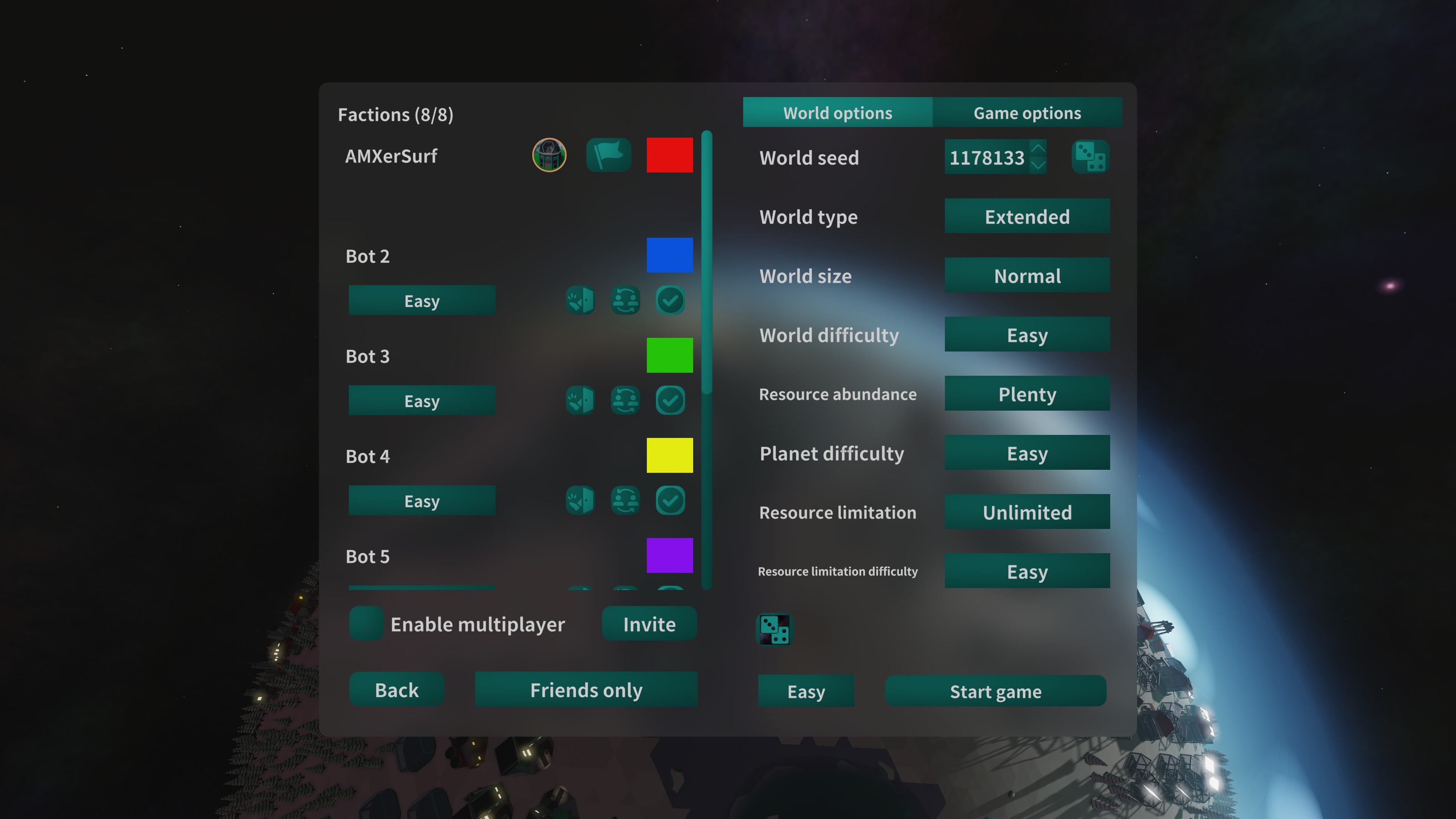This screenshot has height=819, width=1456.
Task: Change Planet difficulty from Easy
Action: pyautogui.click(x=1027, y=453)
